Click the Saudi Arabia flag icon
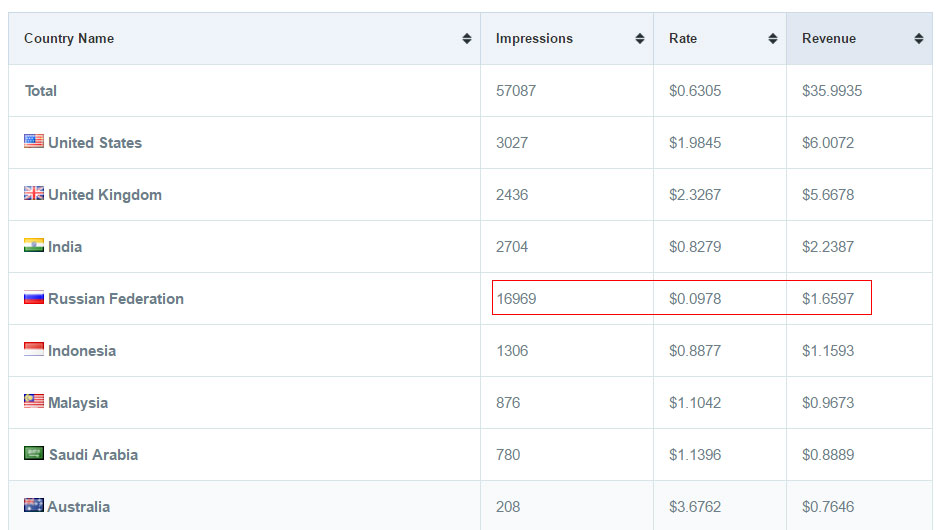The height and width of the screenshot is (530, 942). [34, 453]
